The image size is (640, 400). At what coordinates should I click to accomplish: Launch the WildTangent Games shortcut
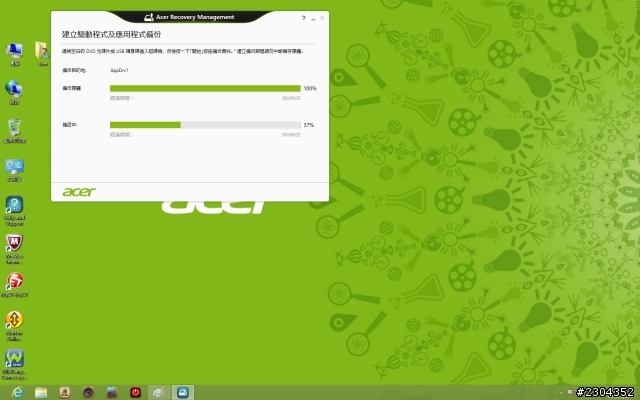tap(14, 358)
